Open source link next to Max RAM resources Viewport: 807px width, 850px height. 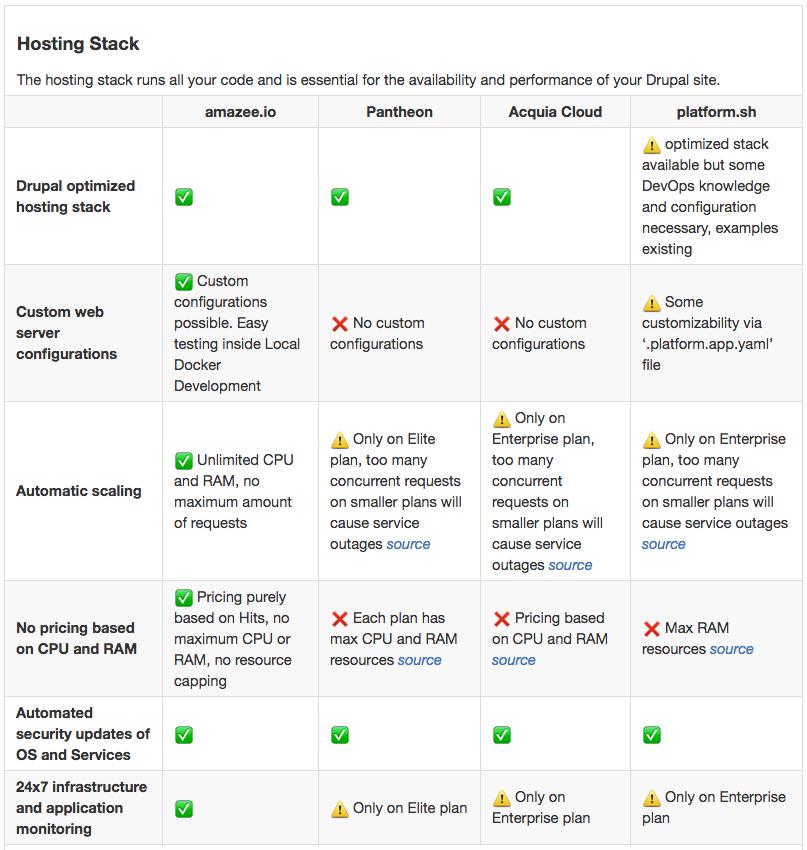731,649
